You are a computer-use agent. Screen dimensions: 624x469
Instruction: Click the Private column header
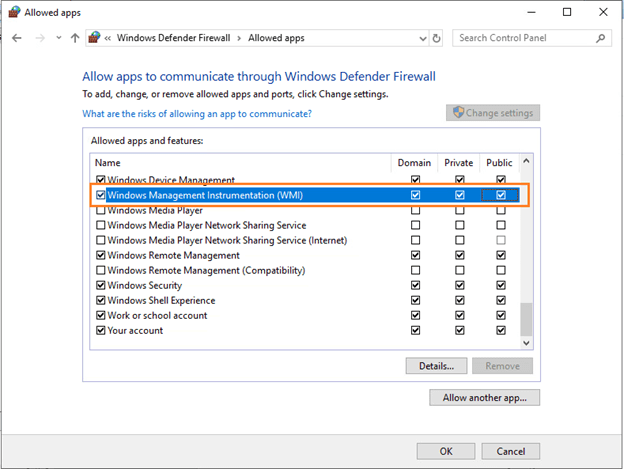pyautogui.click(x=458, y=163)
